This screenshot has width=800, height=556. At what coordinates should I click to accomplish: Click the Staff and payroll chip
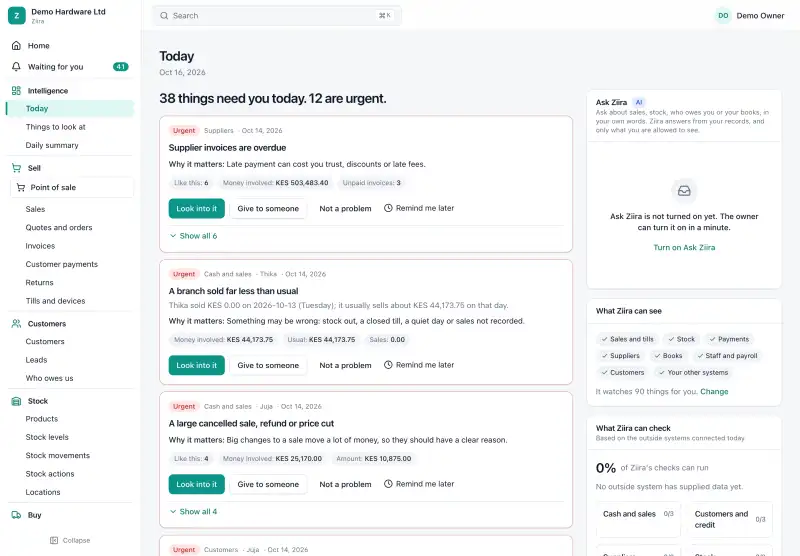727,356
